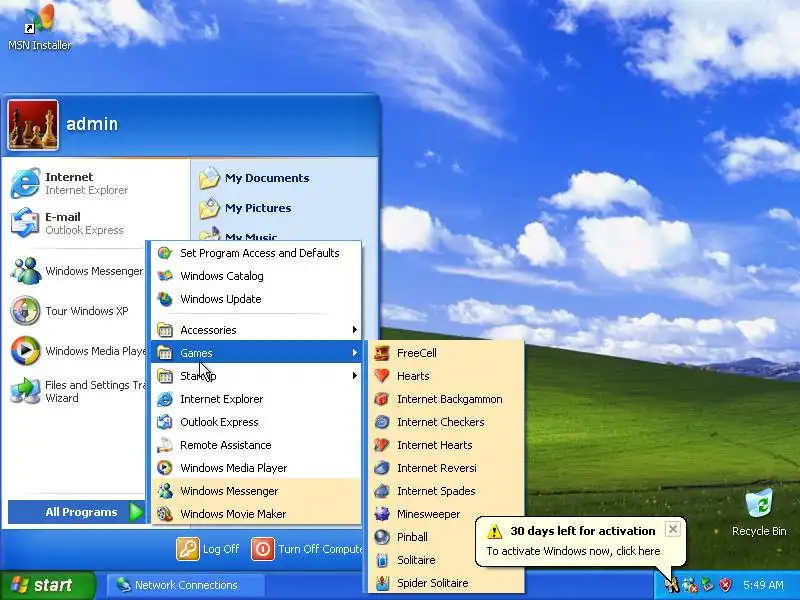800x600 pixels.
Task: Click the Accessories folder icon
Action: [165, 330]
